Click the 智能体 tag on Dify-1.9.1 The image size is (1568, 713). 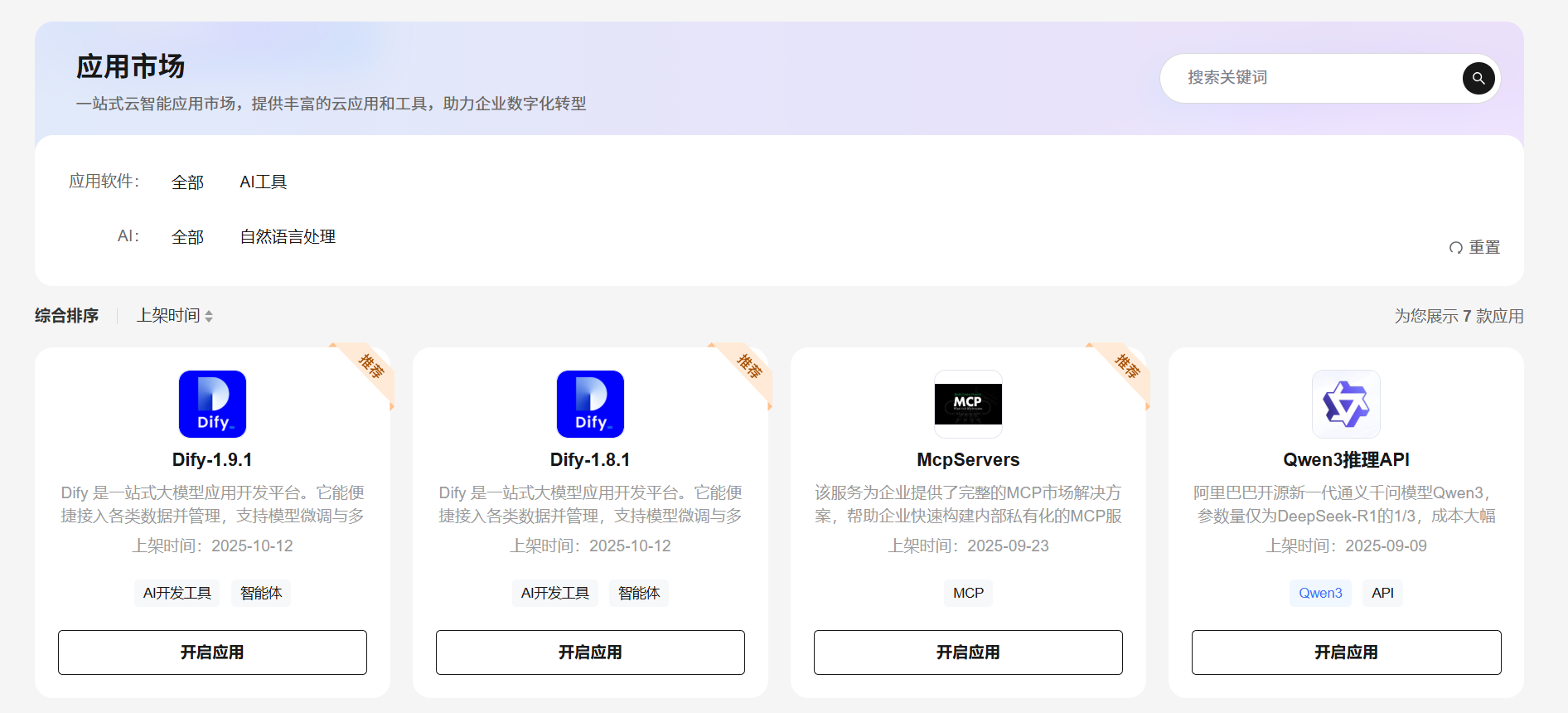click(261, 594)
